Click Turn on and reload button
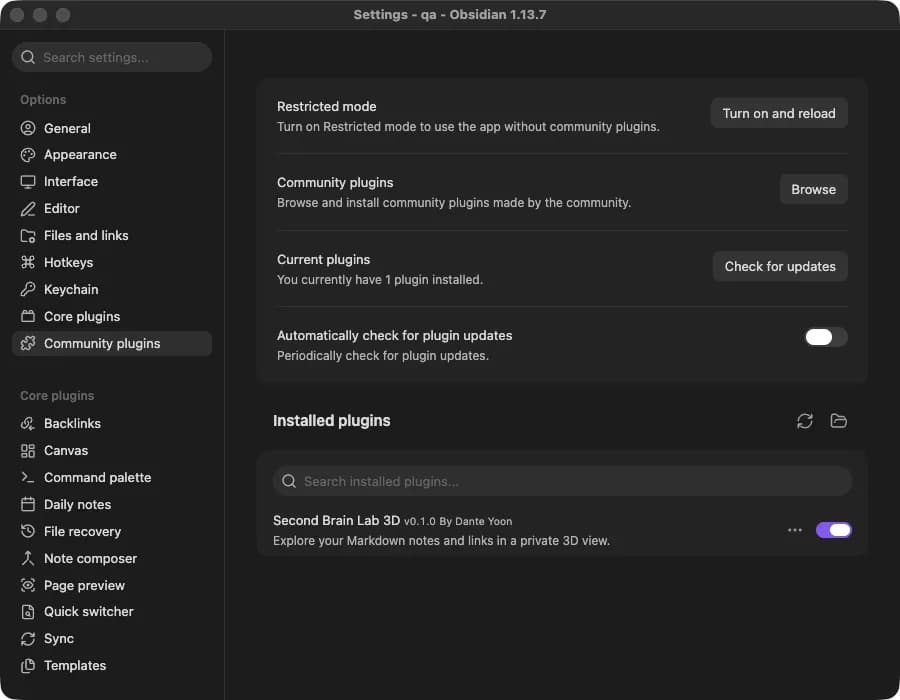The height and width of the screenshot is (700, 900). coord(779,114)
